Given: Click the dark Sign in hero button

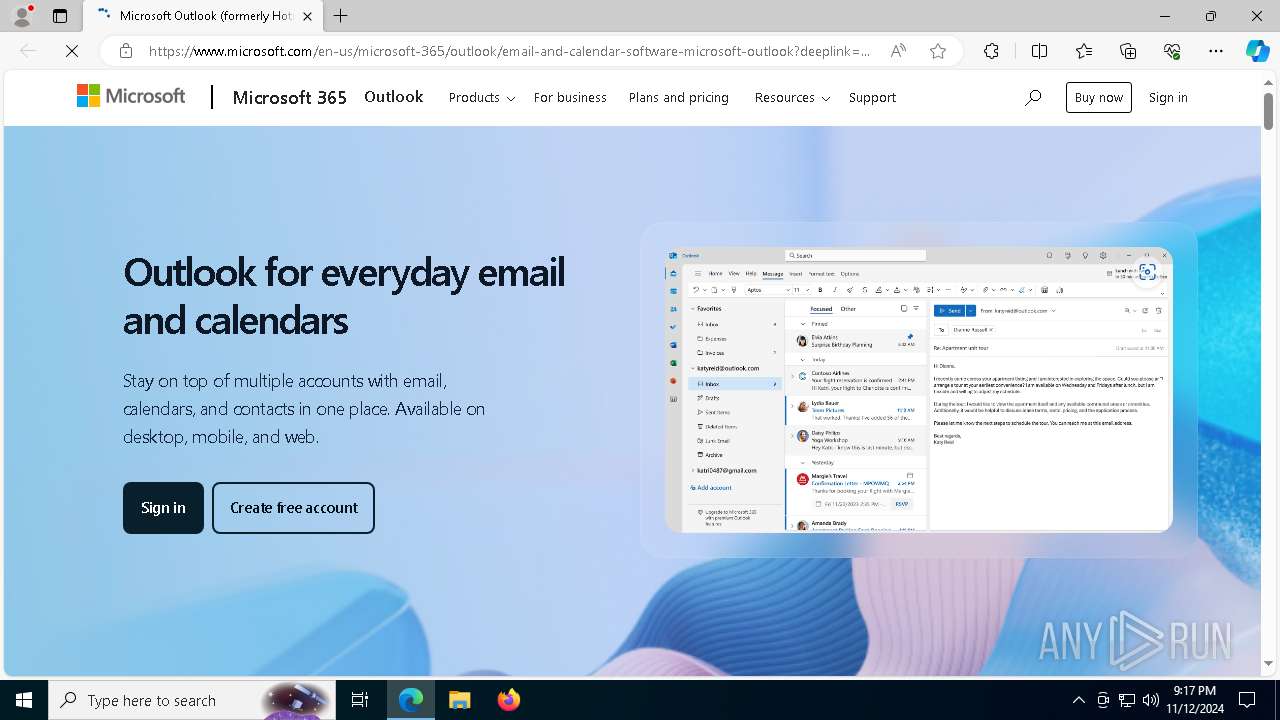Looking at the screenshot, I should coord(163,508).
